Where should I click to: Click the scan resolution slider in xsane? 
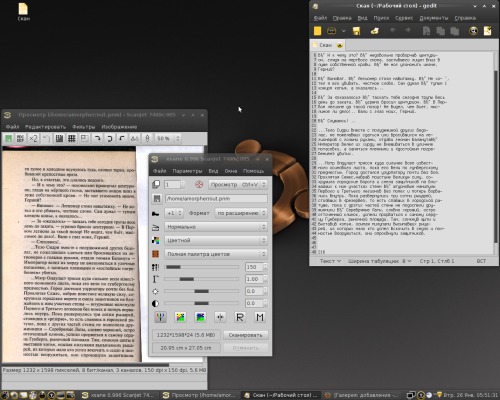click(202, 267)
